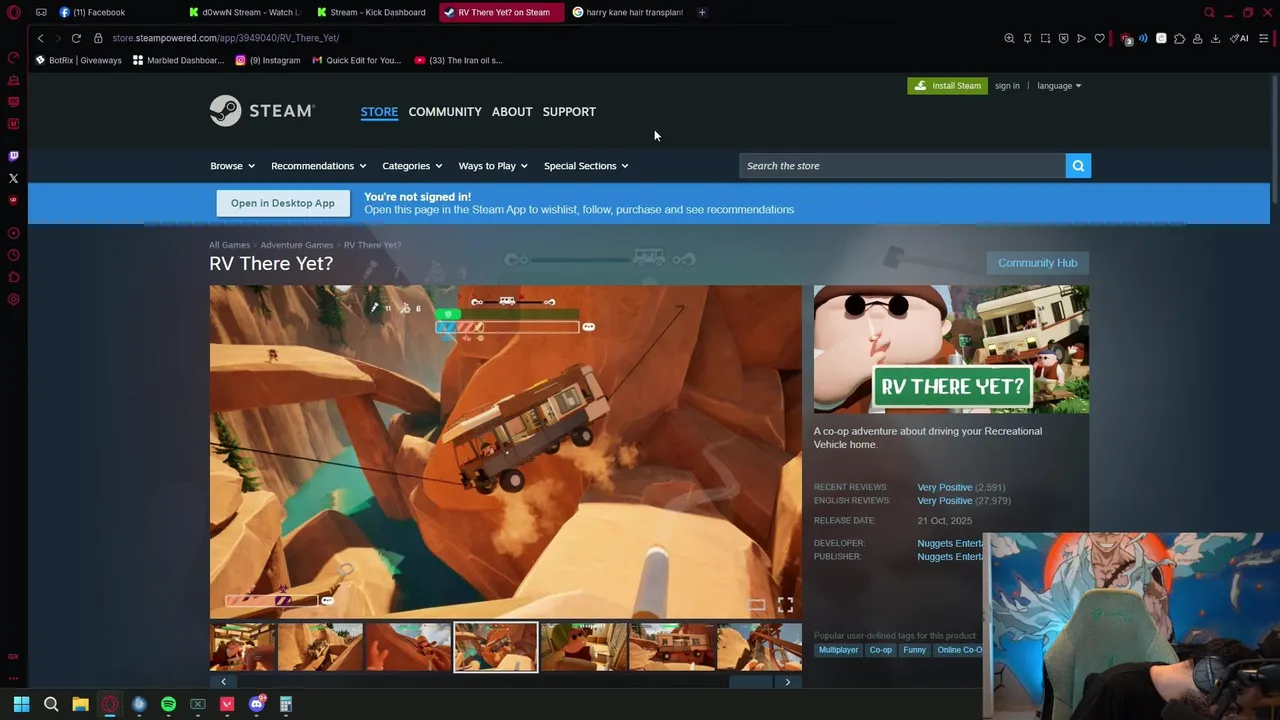The width and height of the screenshot is (1280, 720).
Task: Expand the Browse dropdown
Action: 232,166
